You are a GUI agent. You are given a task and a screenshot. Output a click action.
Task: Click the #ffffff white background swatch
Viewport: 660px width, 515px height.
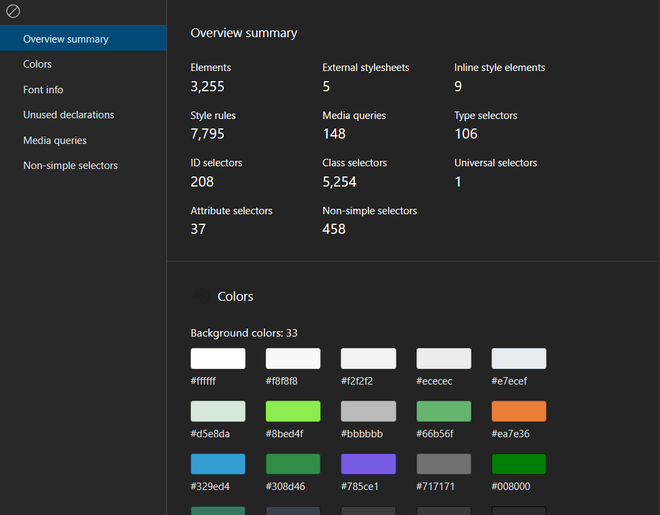(x=218, y=359)
